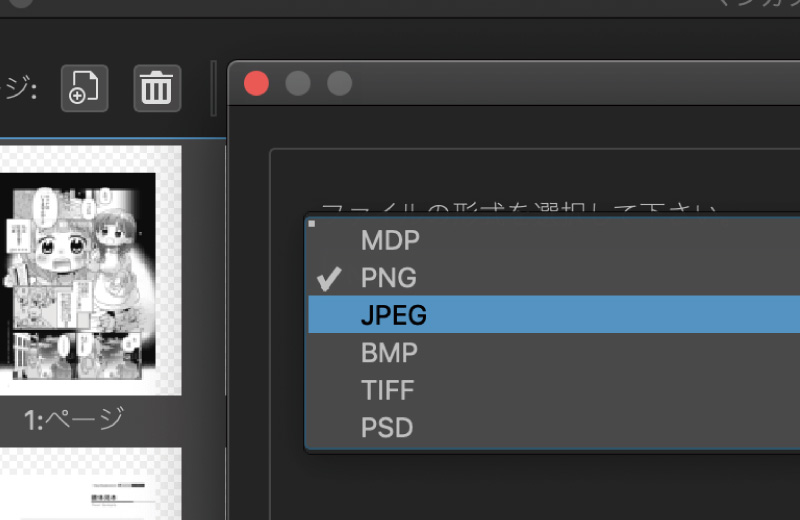Click the "ページ:" toolbar label

click(x=18, y=88)
